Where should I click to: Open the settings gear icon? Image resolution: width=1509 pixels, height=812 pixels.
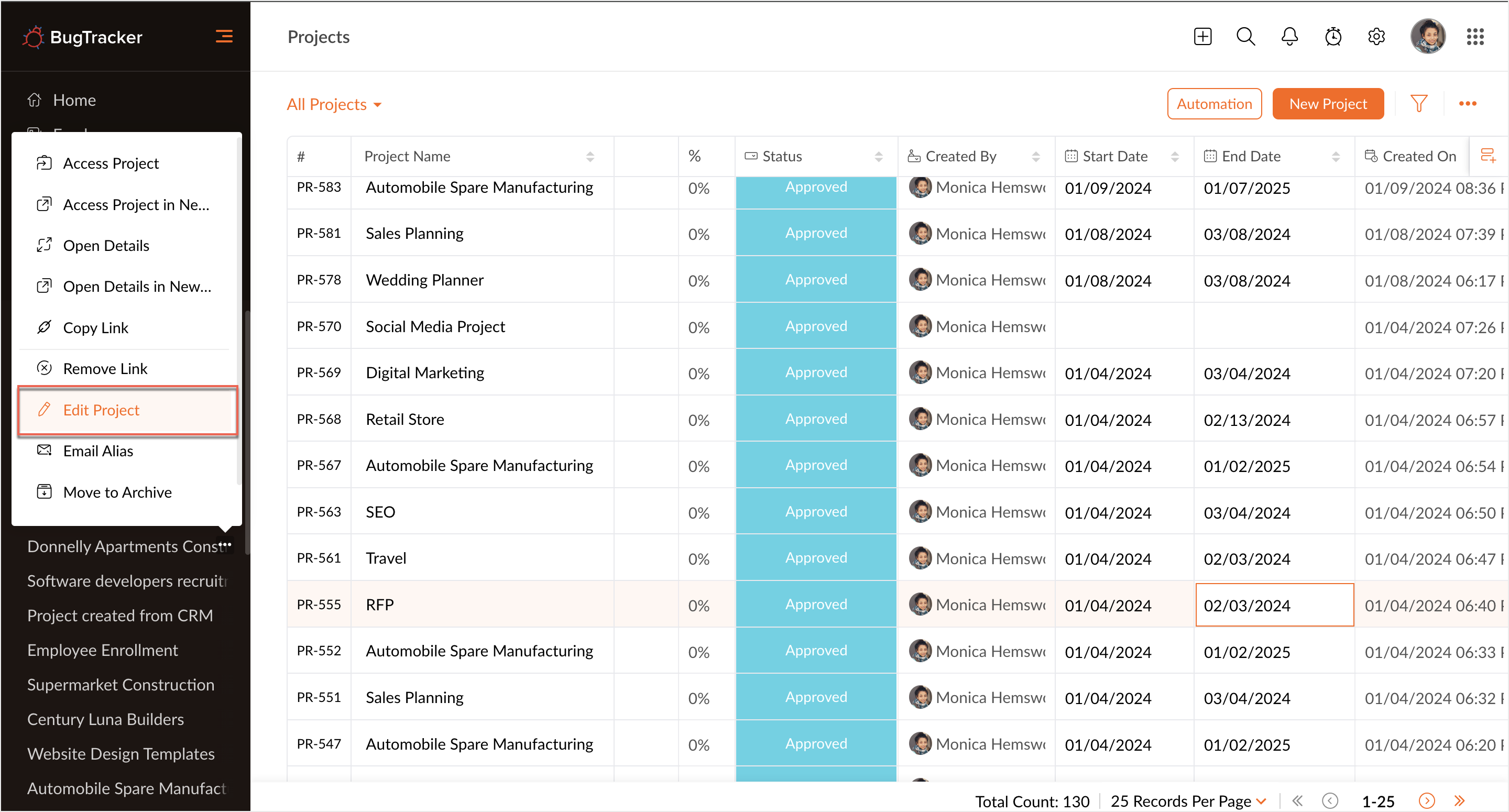tap(1376, 36)
